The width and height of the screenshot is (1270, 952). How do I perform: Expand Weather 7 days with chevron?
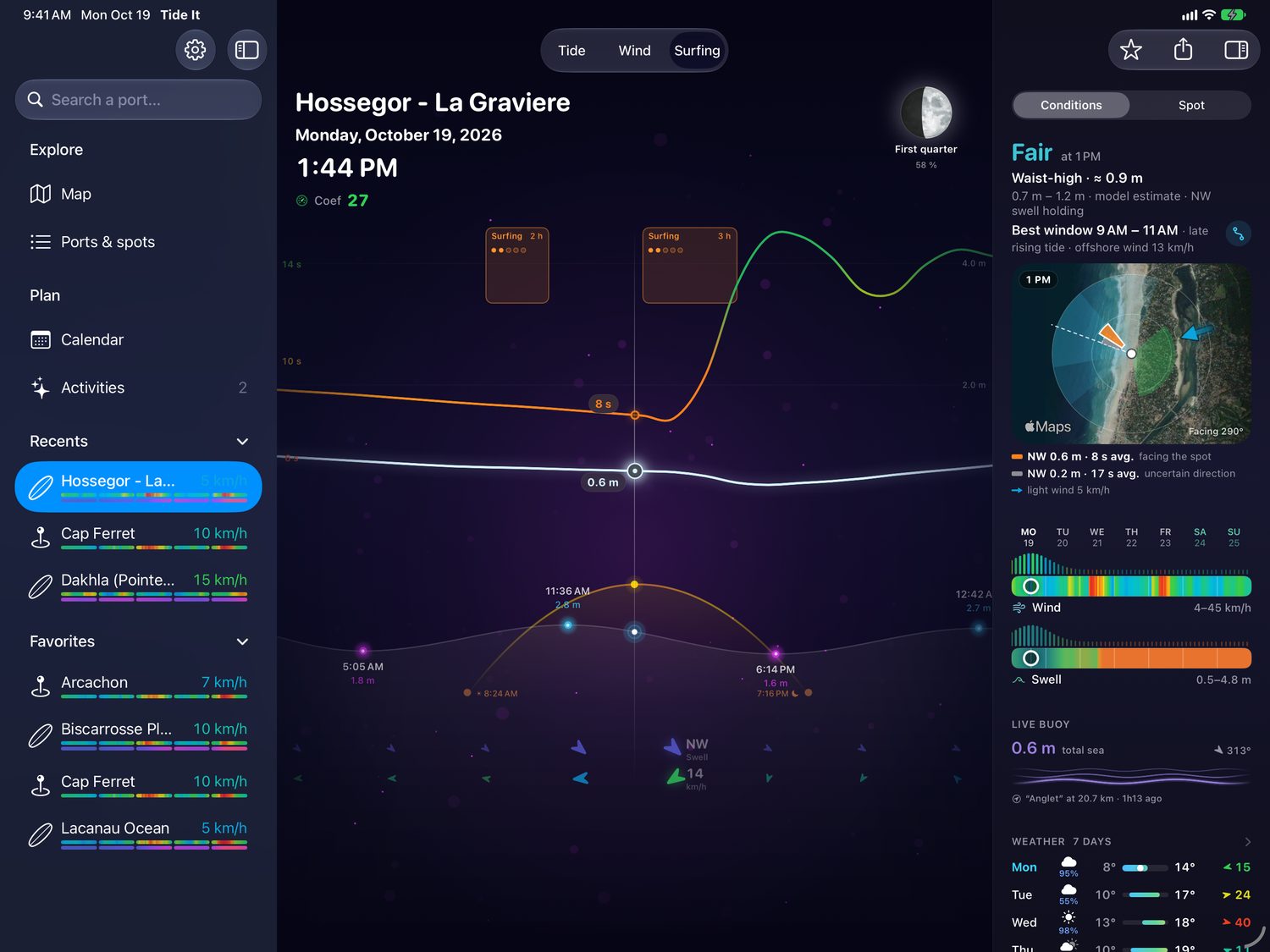[1247, 841]
